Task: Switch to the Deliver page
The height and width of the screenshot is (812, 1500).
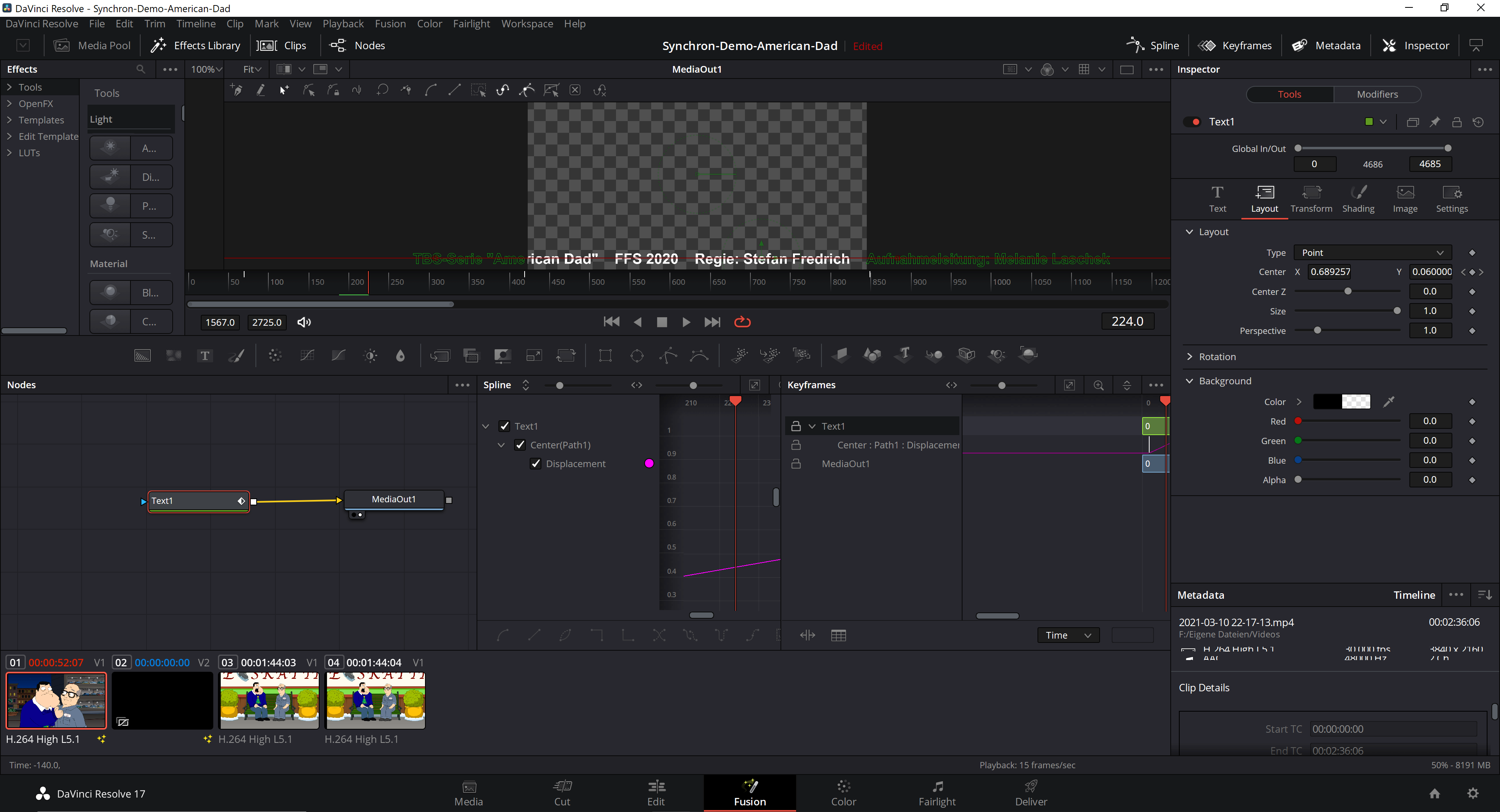Action: [1031, 793]
